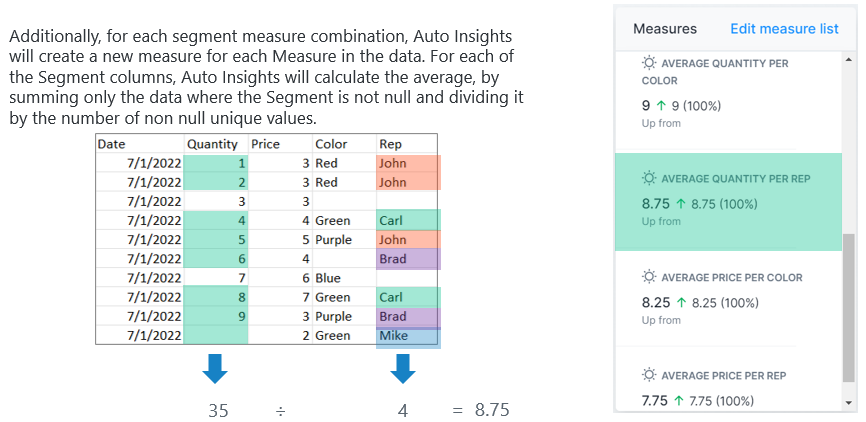Select the Average Quantity Per Rep measure card
Image resolution: width=866 pixels, height=422 pixels.
point(727,201)
